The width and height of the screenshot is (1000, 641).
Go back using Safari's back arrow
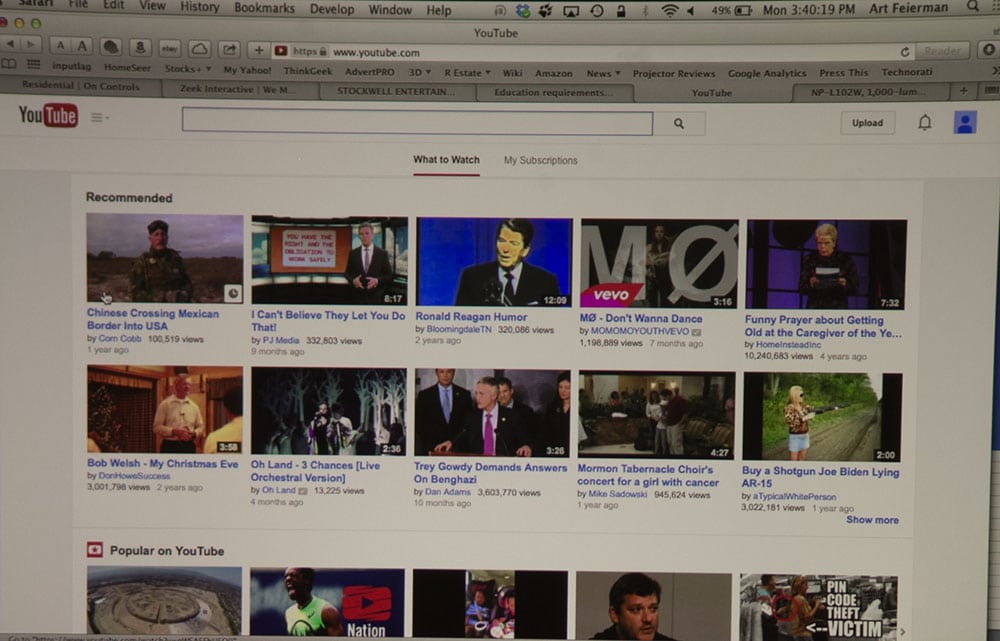11,44
